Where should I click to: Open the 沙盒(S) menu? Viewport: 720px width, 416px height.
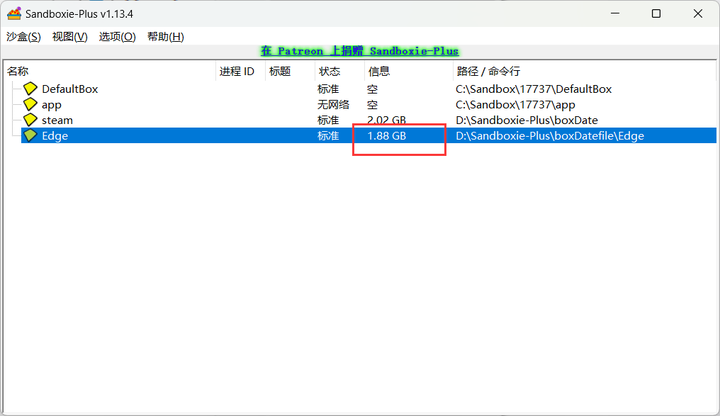coord(23,37)
